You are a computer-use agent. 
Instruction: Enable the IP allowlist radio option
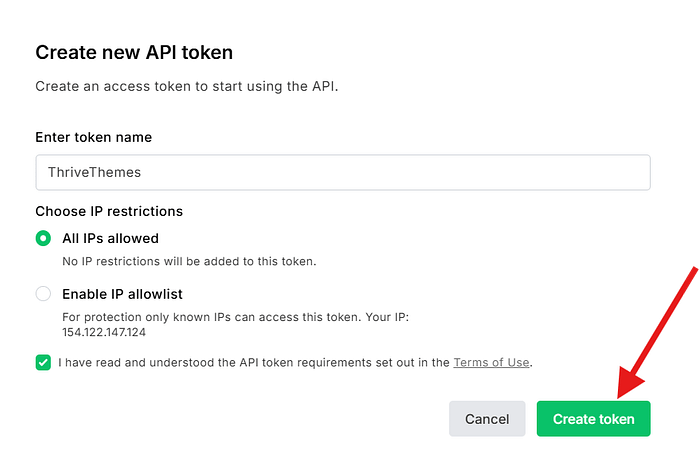(x=43, y=294)
